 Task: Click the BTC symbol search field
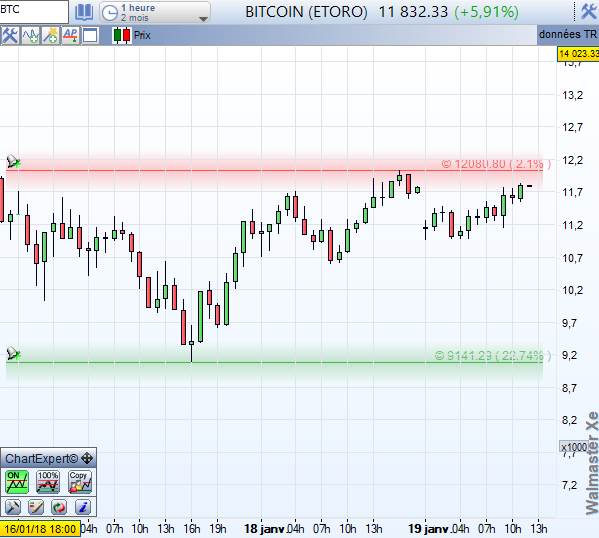pyautogui.click(x=34, y=11)
